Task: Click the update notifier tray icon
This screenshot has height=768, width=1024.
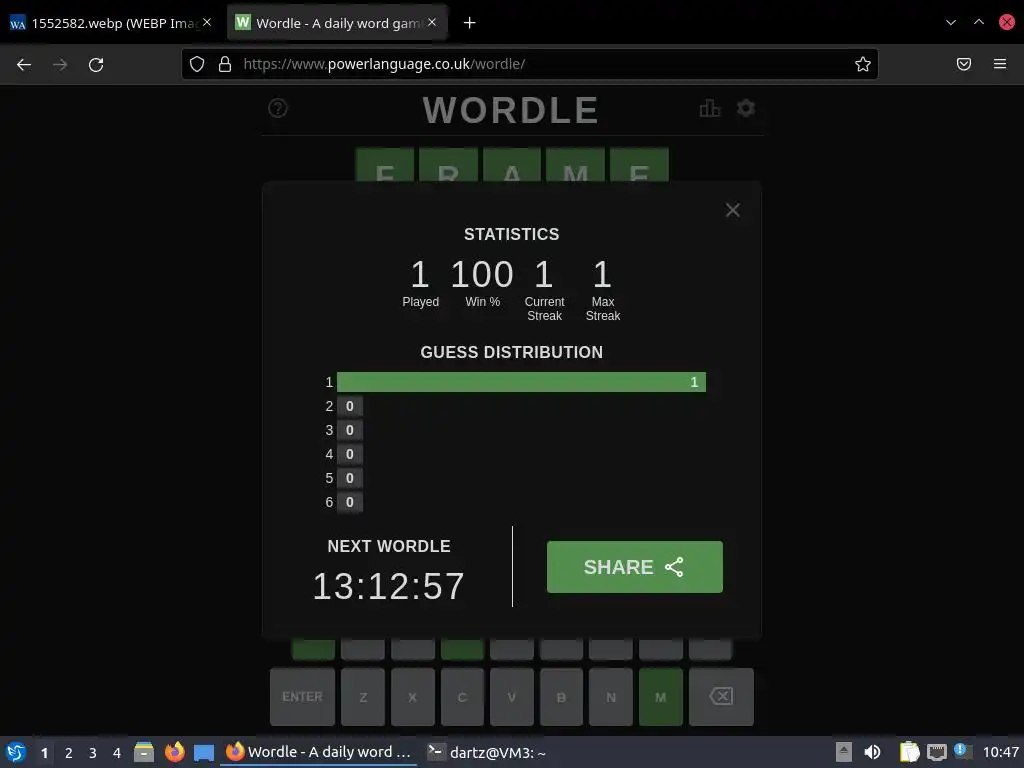Action: tap(961, 751)
